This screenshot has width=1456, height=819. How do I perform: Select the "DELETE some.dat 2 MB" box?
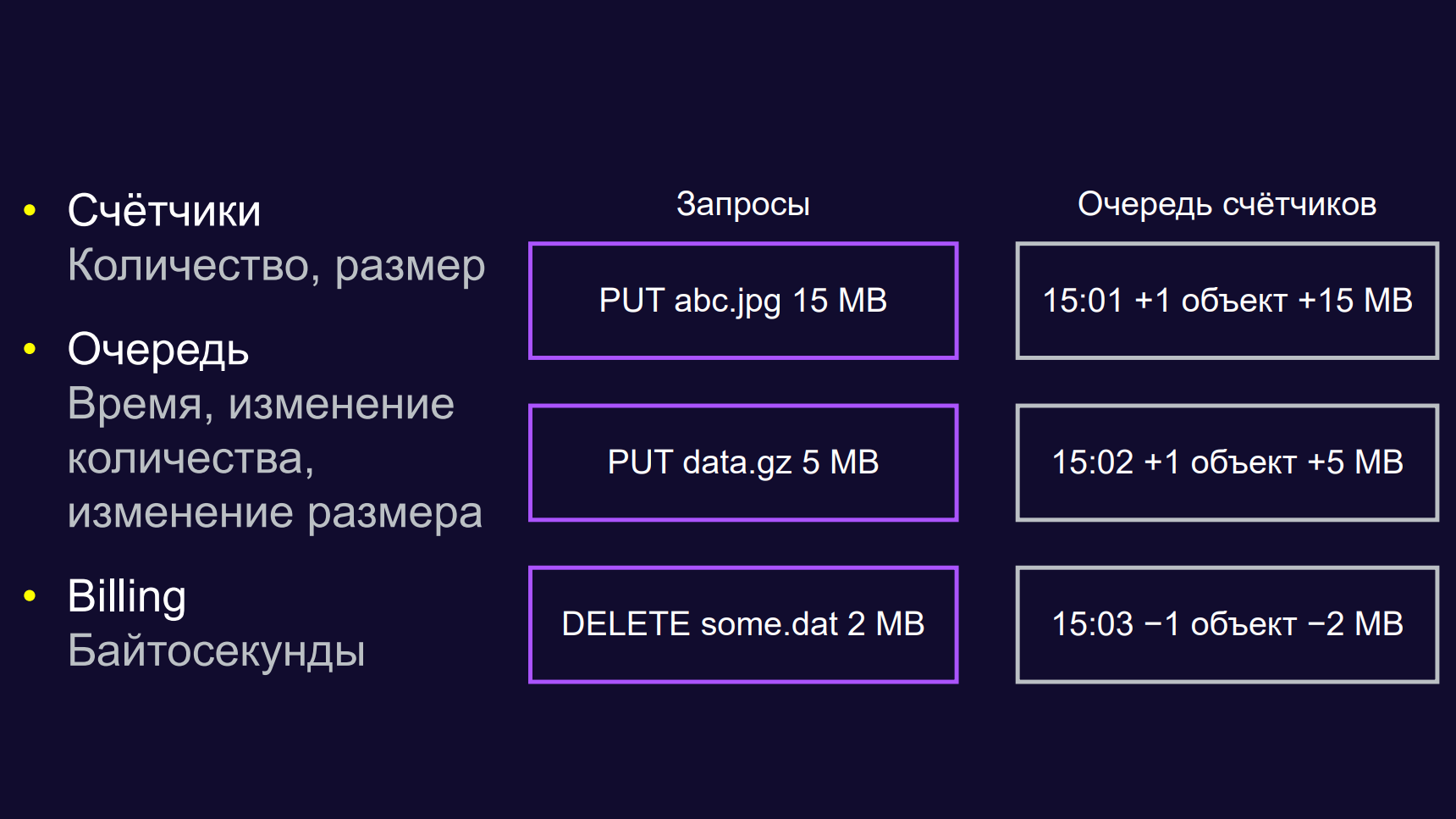click(x=742, y=624)
